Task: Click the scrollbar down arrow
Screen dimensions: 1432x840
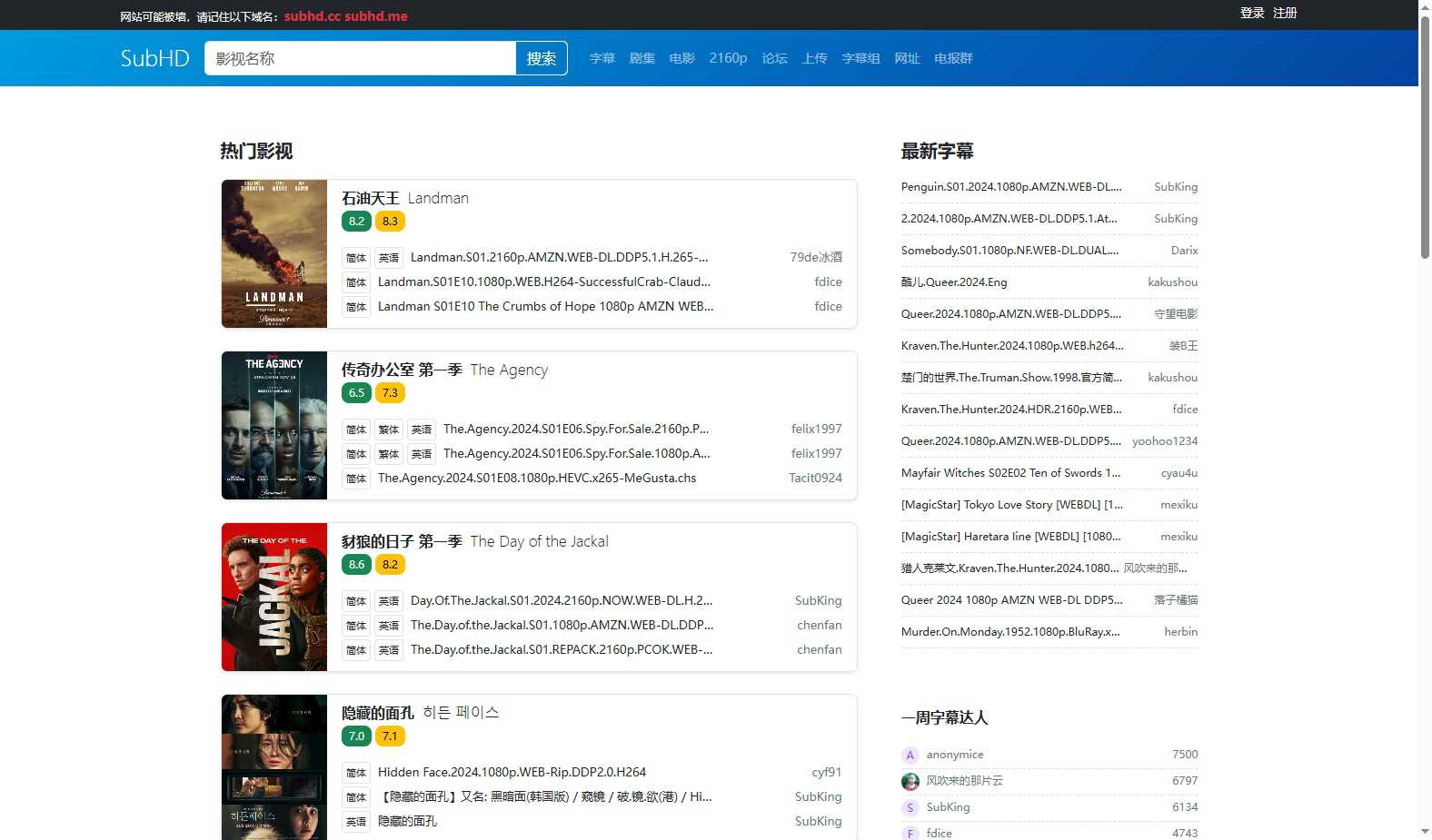Action: [x=1424, y=831]
